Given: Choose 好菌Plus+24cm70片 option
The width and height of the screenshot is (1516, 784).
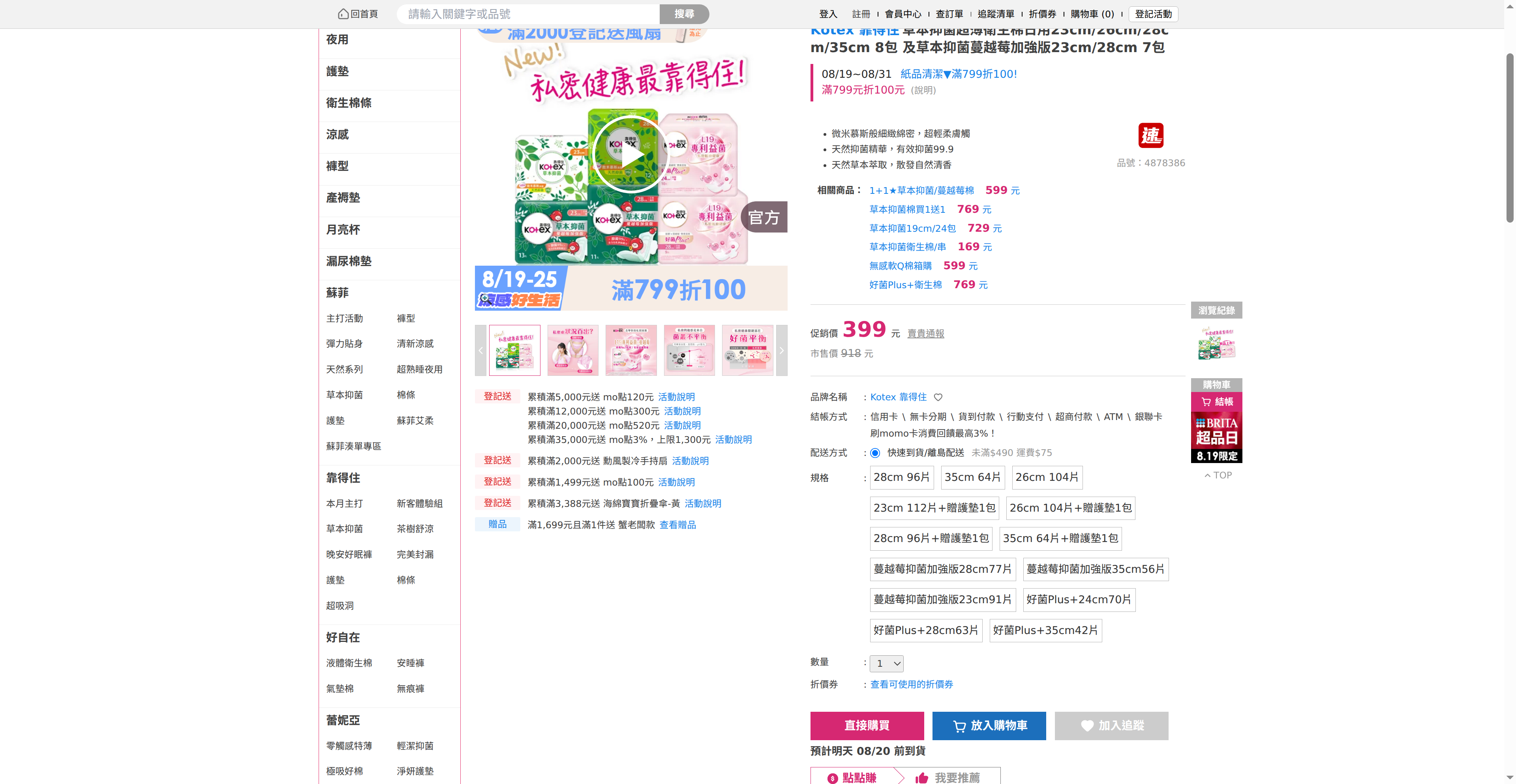Looking at the screenshot, I should coord(1079,600).
